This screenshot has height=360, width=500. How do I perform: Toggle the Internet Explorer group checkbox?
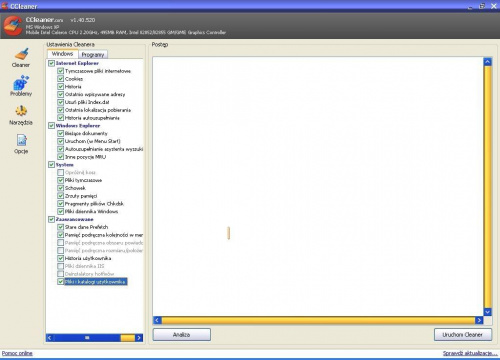pos(51,63)
